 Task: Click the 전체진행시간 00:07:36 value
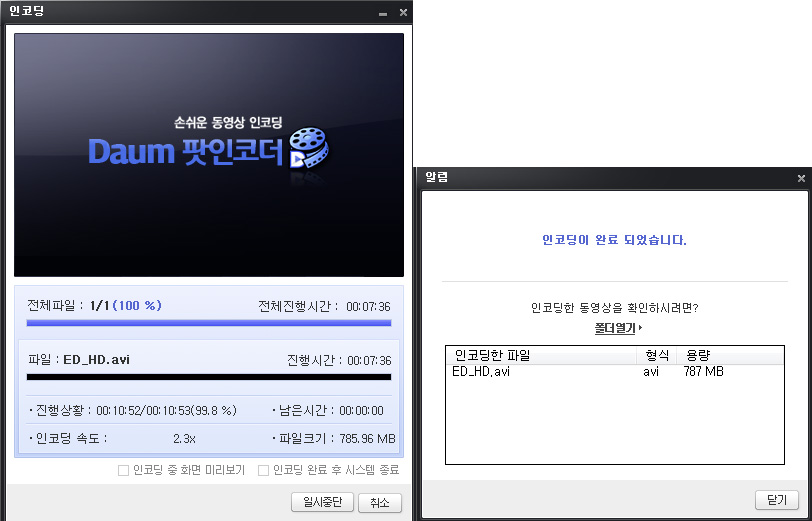tap(368, 307)
